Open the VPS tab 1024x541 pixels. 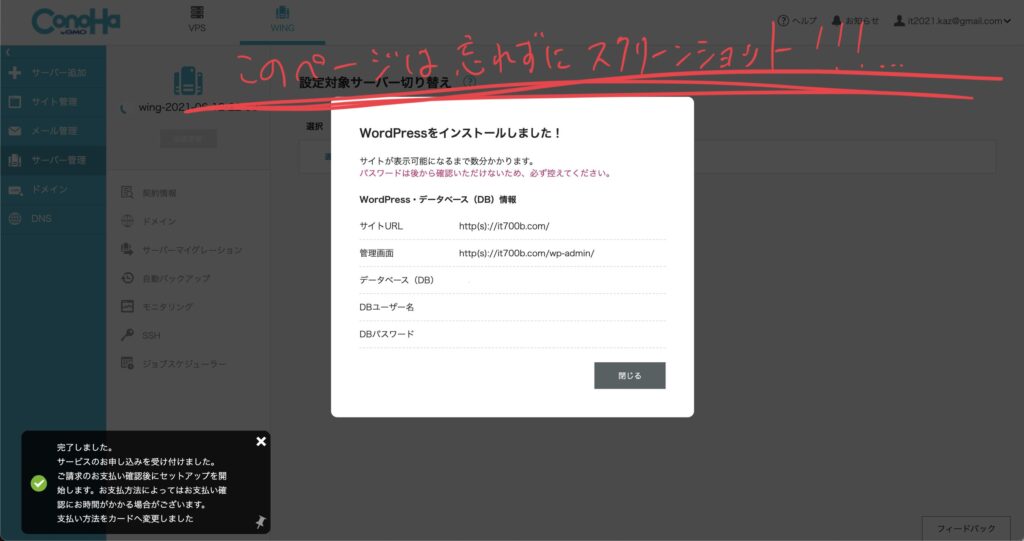(197, 20)
